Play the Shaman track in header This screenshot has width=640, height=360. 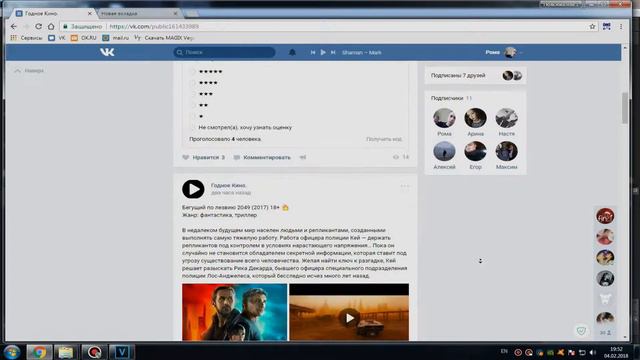tap(323, 52)
